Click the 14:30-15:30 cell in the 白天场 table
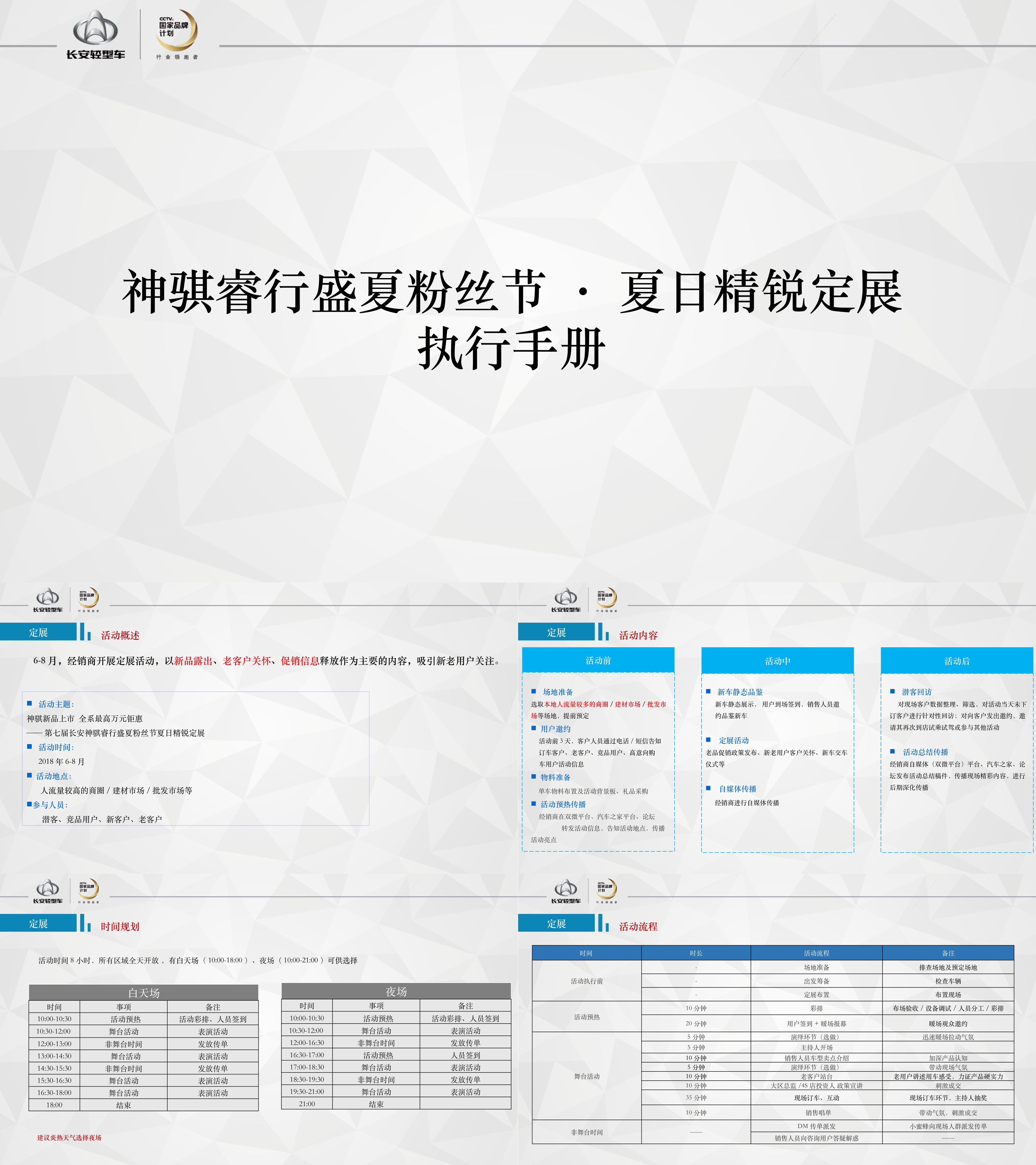This screenshot has height=1165, width=1036. click(54, 1068)
